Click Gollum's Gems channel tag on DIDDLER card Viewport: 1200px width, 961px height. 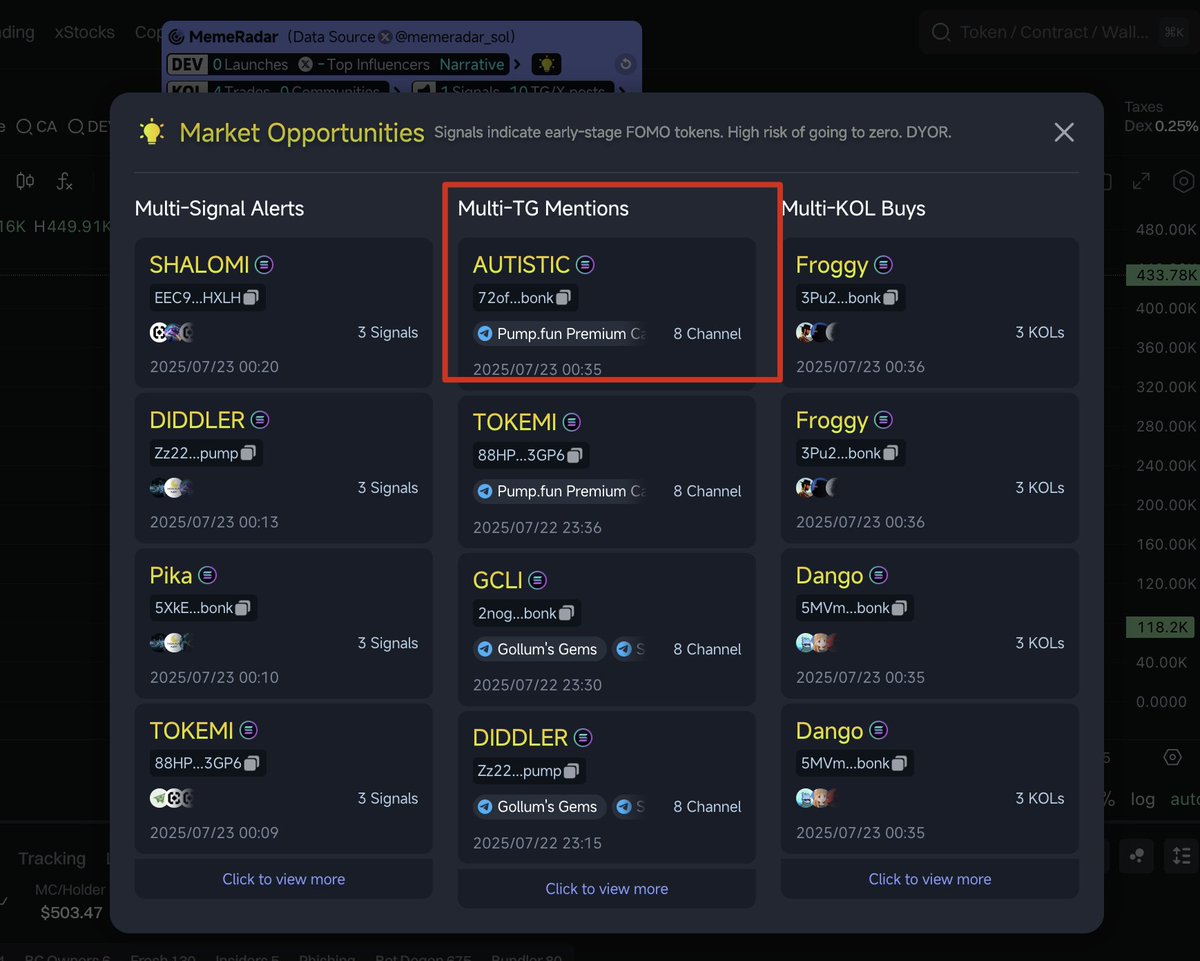pyautogui.click(x=540, y=807)
